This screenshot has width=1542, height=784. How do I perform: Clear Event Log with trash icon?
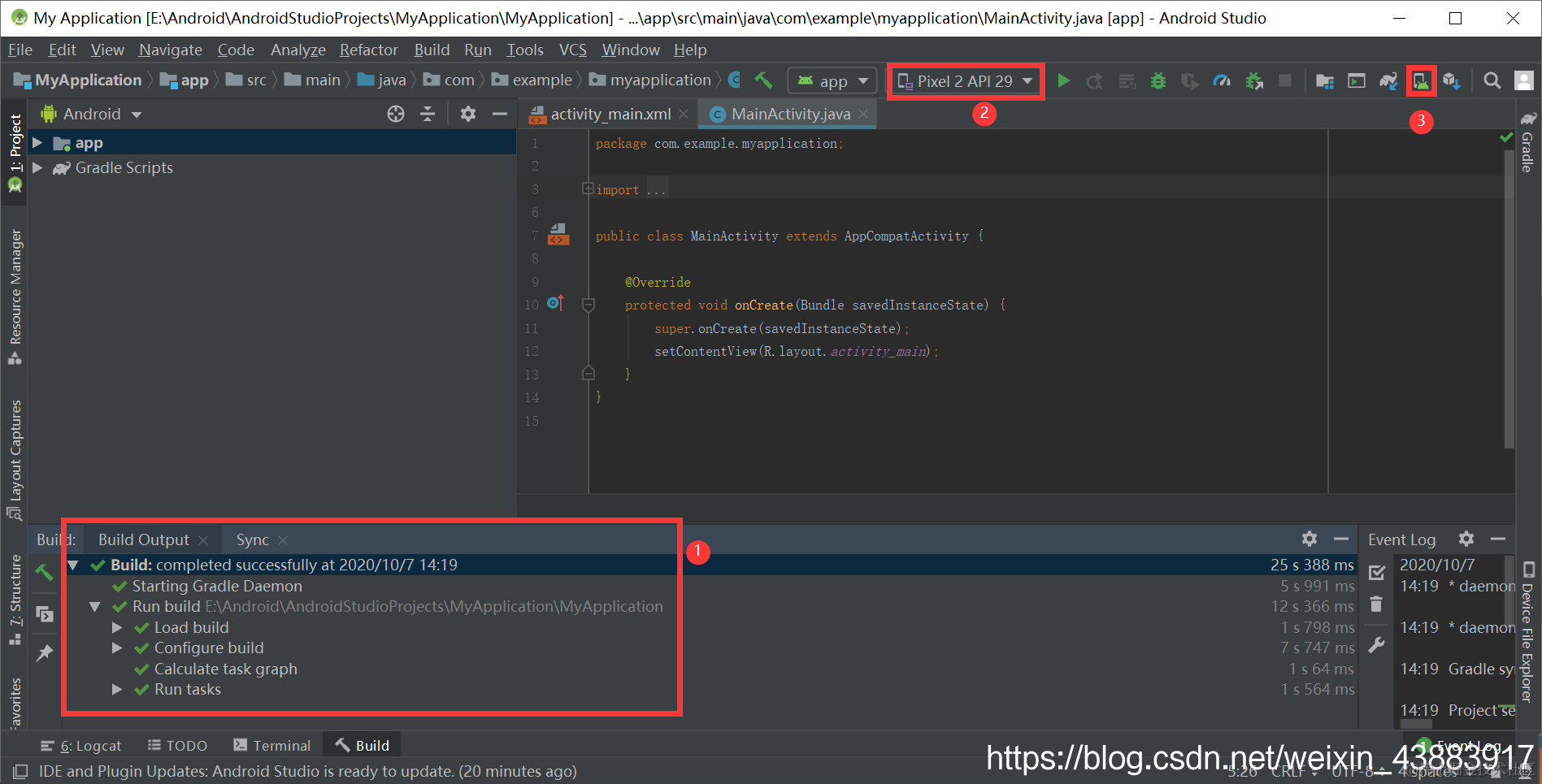point(1376,604)
